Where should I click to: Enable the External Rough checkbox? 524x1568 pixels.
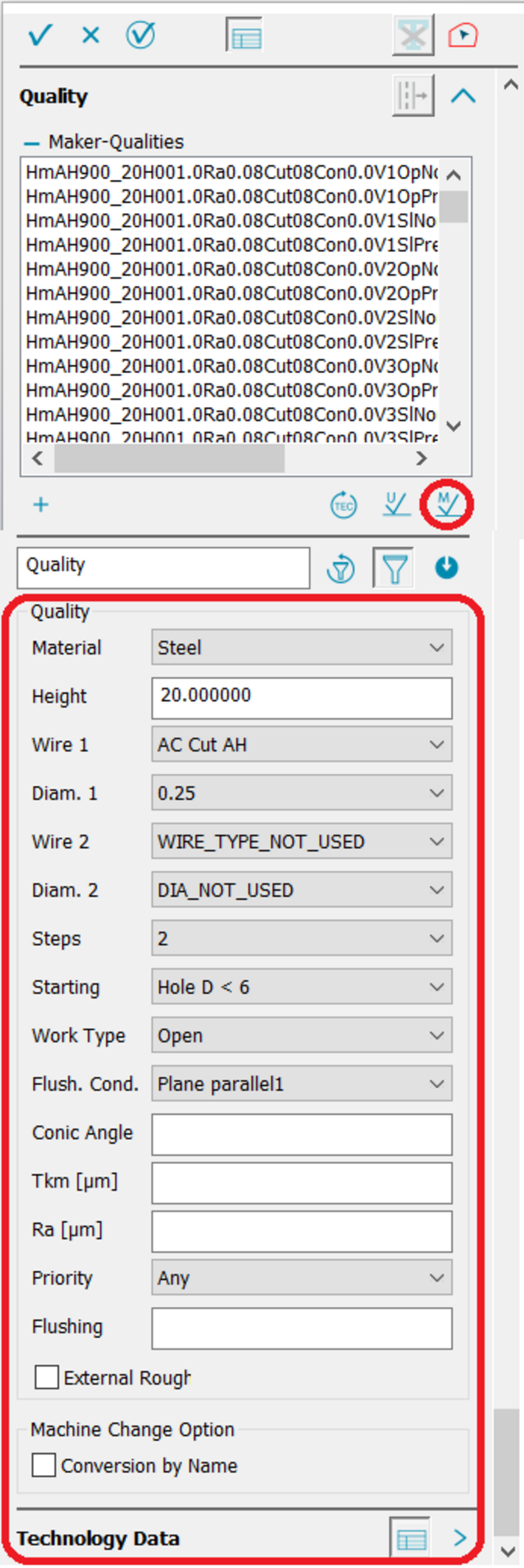(46, 1377)
